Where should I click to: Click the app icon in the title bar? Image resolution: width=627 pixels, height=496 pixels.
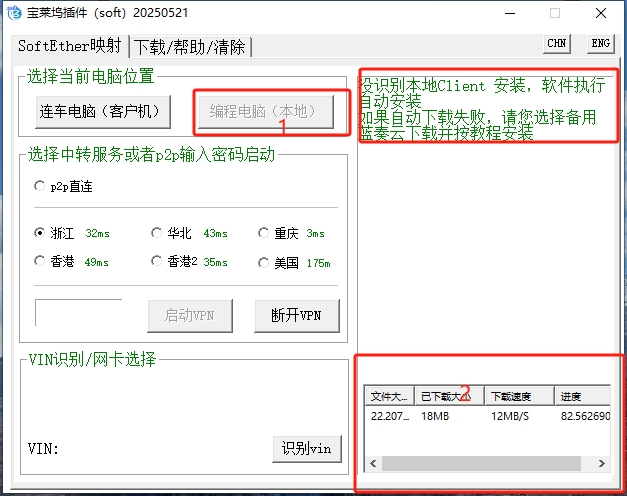(x=13, y=13)
